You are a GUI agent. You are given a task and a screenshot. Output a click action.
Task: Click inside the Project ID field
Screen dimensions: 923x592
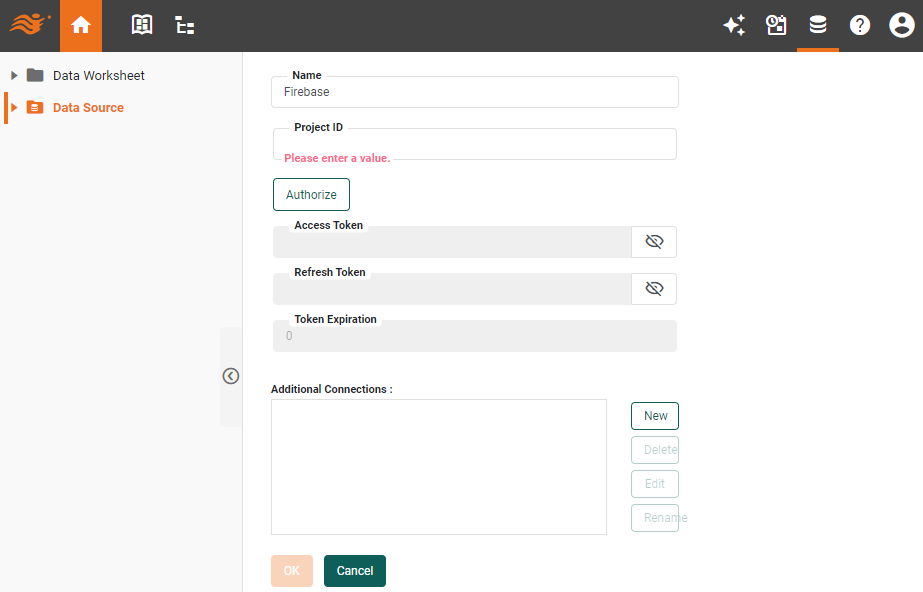tap(475, 144)
